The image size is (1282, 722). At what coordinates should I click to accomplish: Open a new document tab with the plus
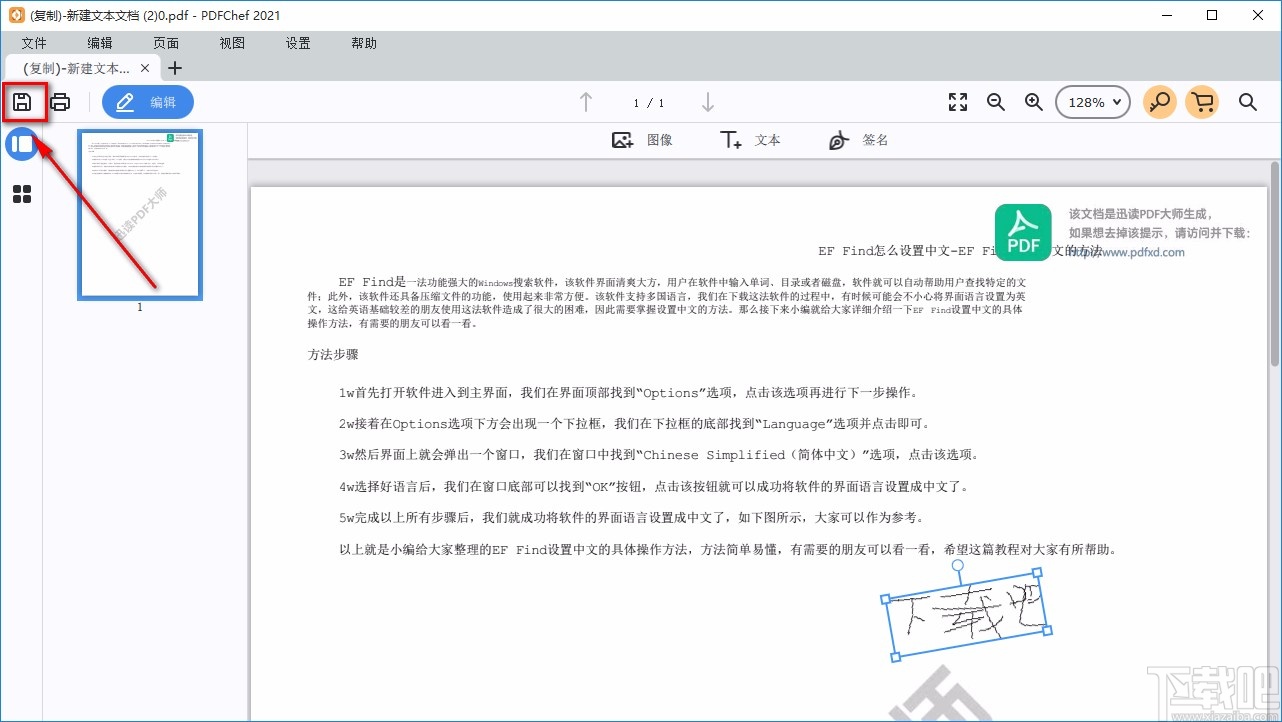(x=175, y=68)
